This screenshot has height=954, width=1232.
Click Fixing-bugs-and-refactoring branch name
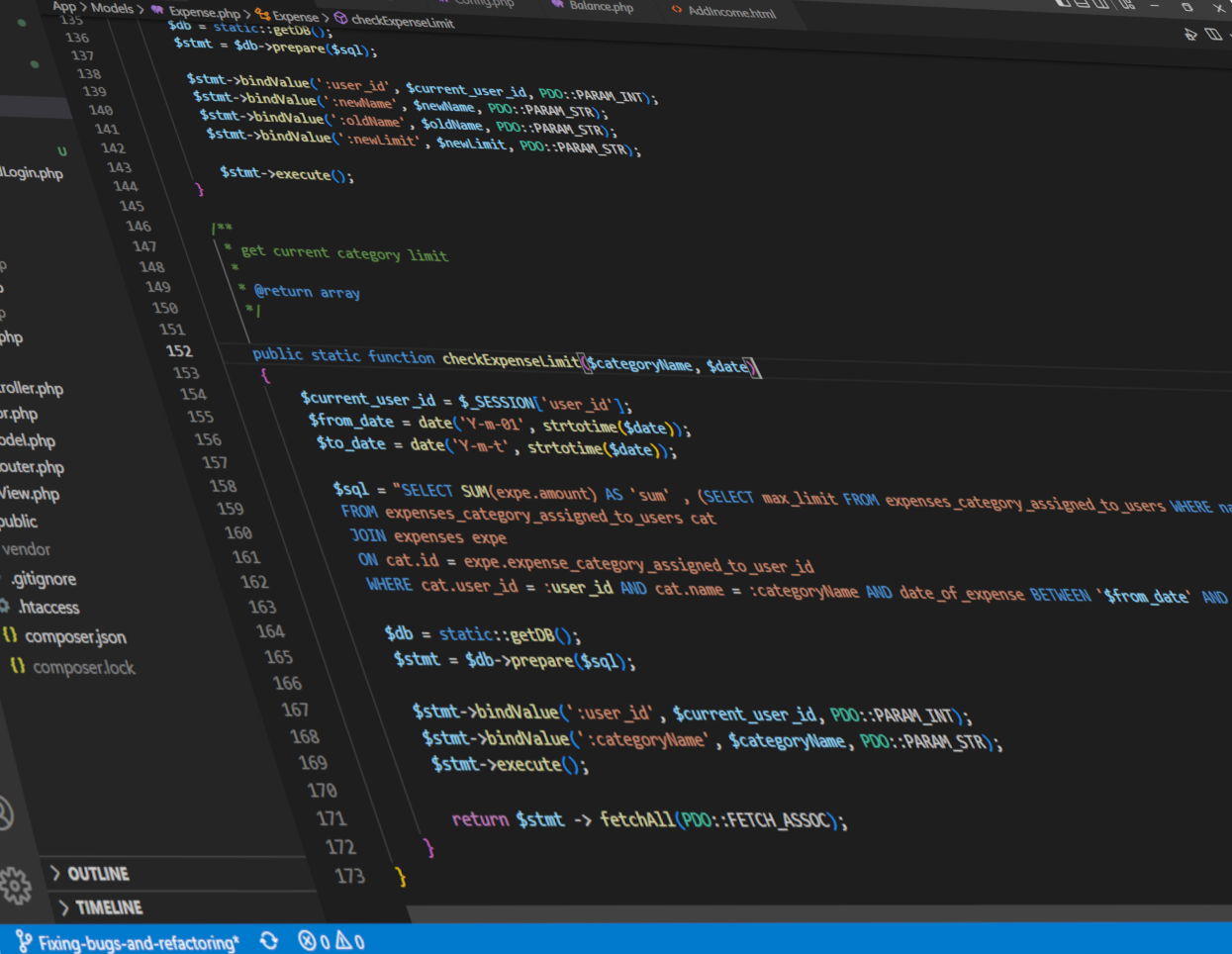tap(138, 943)
